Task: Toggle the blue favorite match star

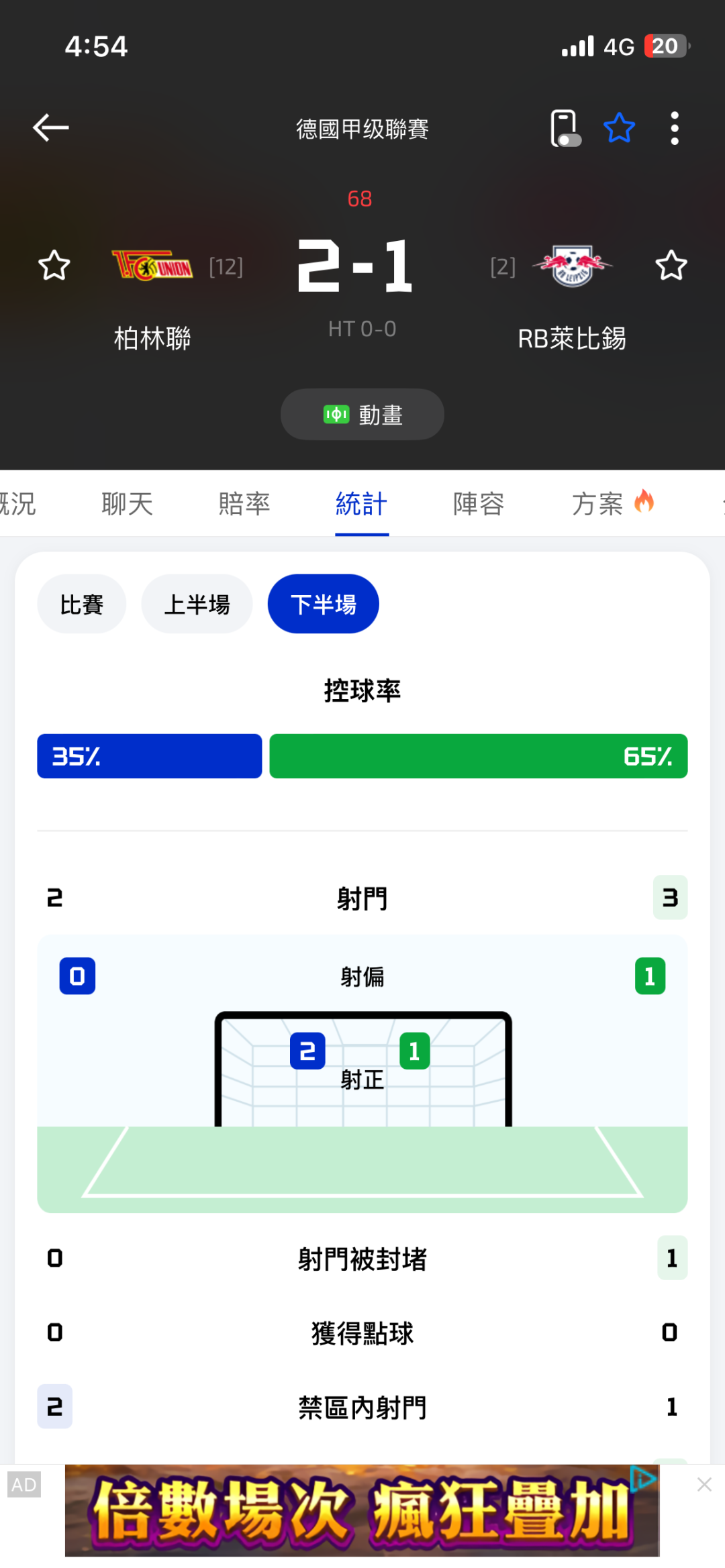Action: [x=619, y=128]
